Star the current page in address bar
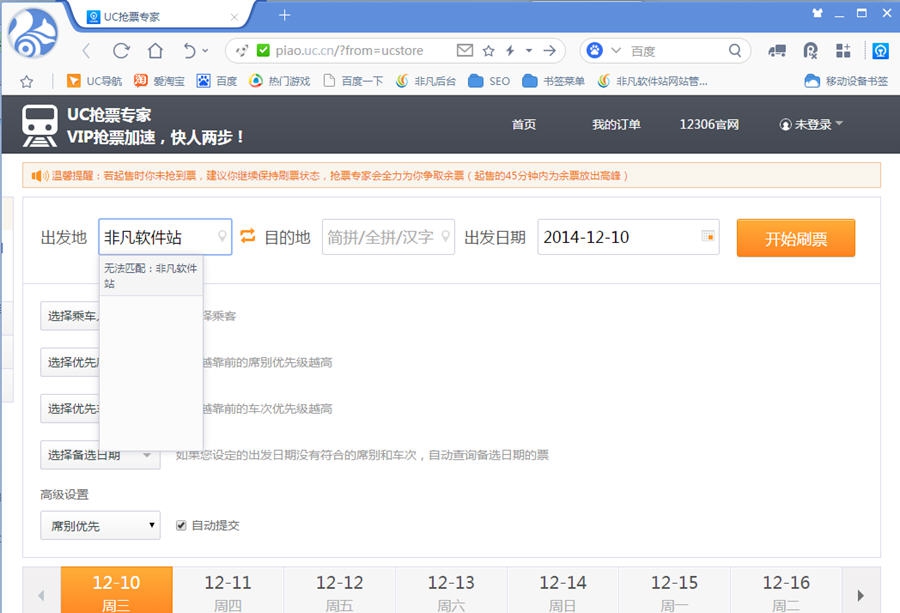 [x=488, y=50]
